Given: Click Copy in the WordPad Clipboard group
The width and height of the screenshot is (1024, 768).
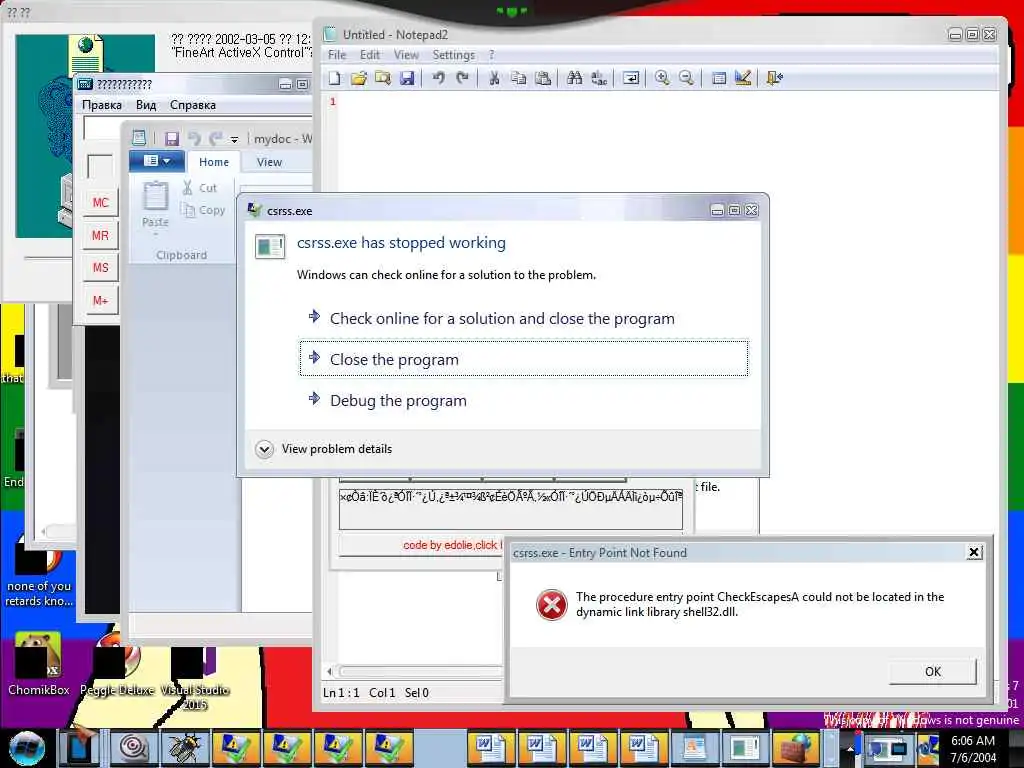Looking at the screenshot, I should [203, 210].
